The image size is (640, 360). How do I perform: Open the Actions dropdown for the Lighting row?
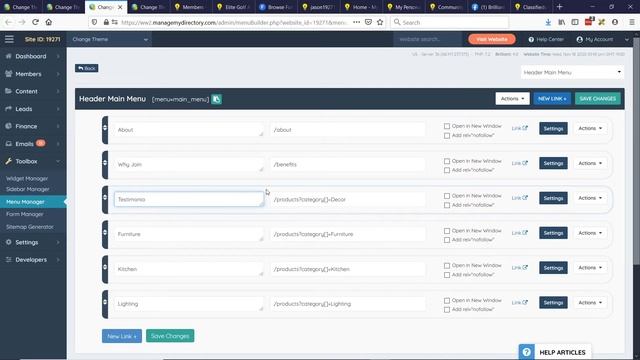(x=590, y=302)
